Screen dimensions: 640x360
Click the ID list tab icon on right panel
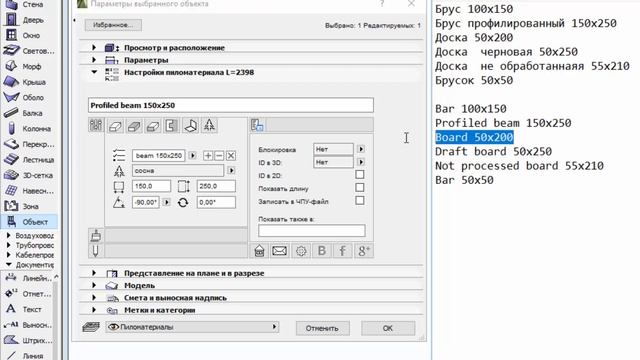[257, 125]
